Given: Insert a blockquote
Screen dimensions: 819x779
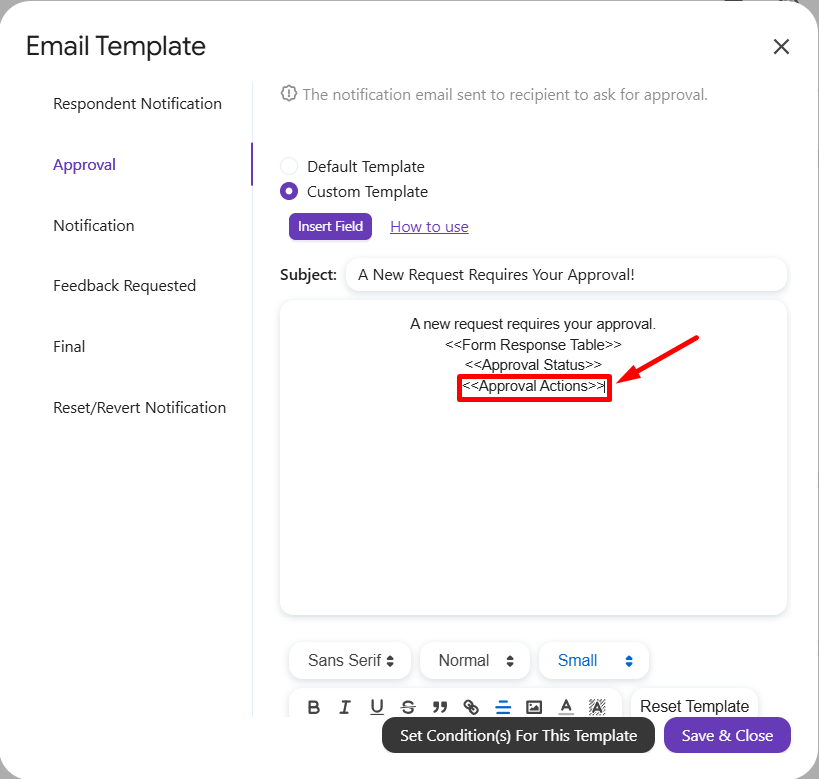Looking at the screenshot, I should (440, 707).
